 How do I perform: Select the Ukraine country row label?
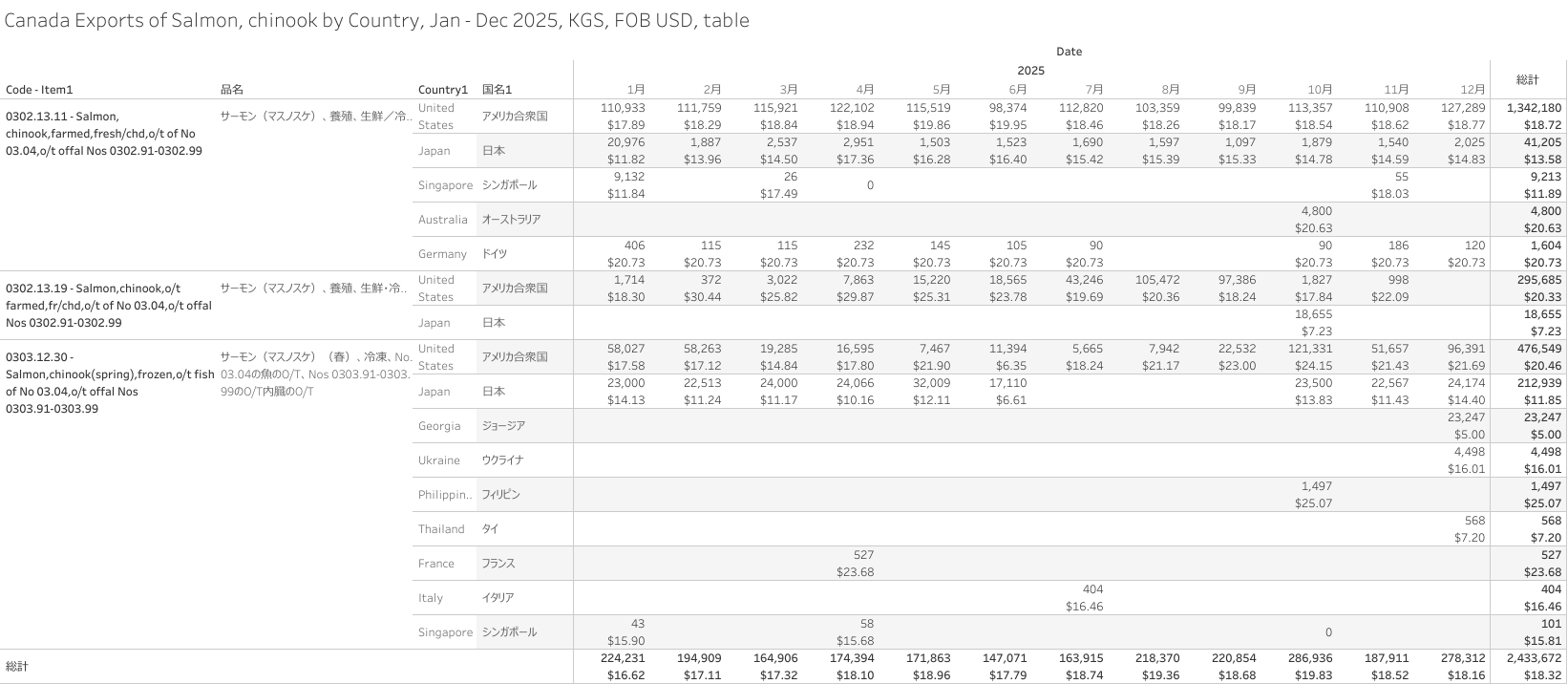[x=438, y=460]
